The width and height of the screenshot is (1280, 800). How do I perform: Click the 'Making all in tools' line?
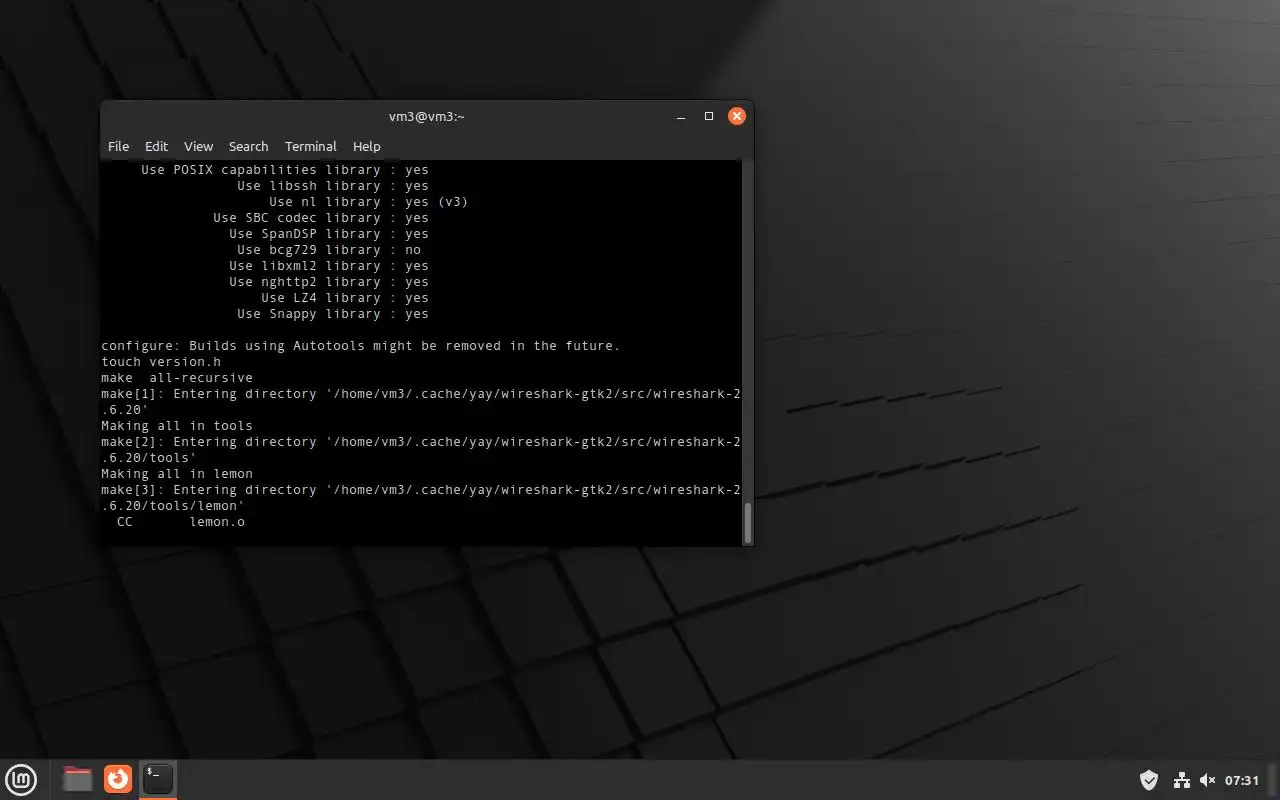tap(177, 426)
